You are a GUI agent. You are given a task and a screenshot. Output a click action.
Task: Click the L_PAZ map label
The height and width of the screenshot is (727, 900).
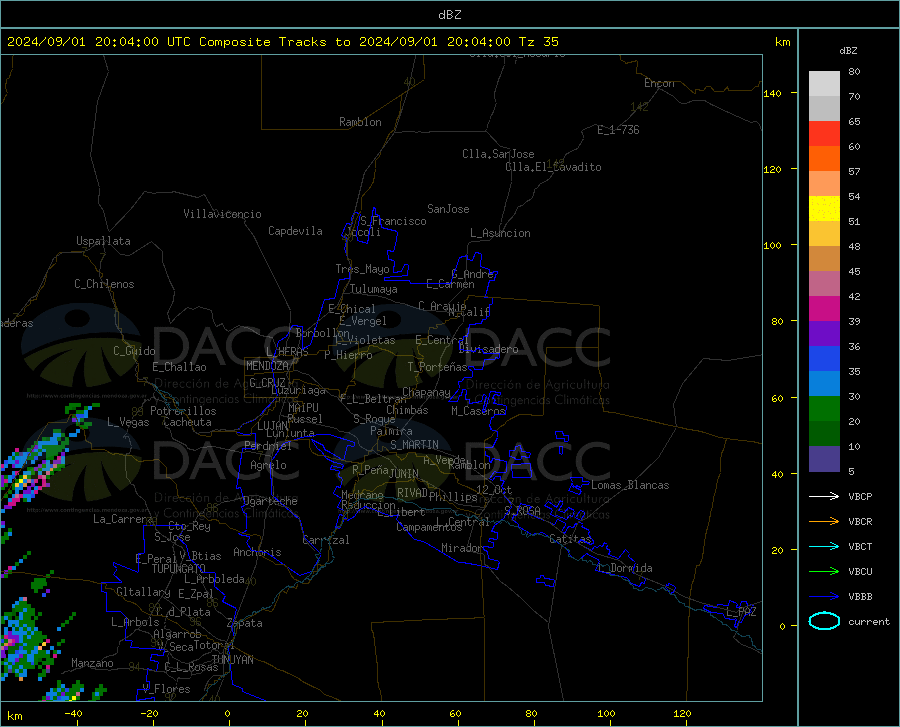coord(741,612)
